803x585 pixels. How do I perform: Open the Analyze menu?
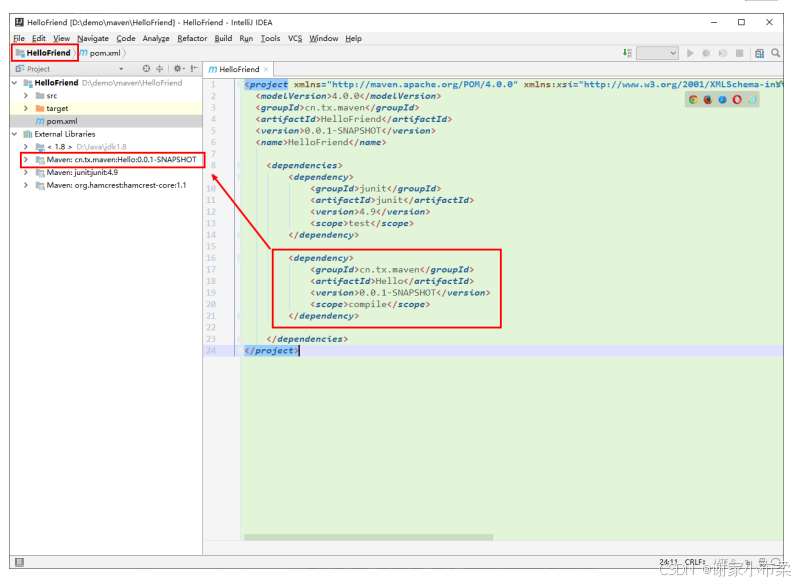[x=156, y=38]
